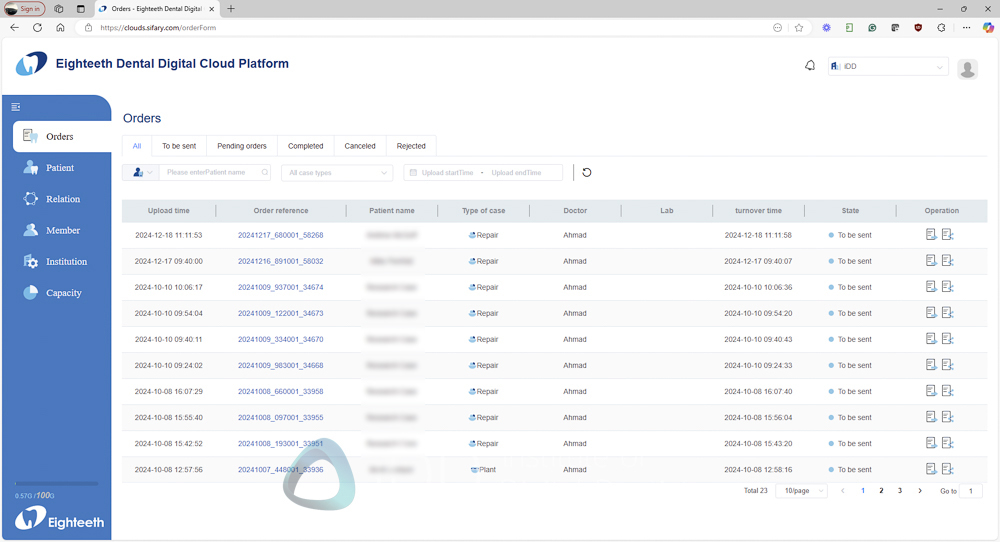Expand the patient search type selector

(x=141, y=173)
